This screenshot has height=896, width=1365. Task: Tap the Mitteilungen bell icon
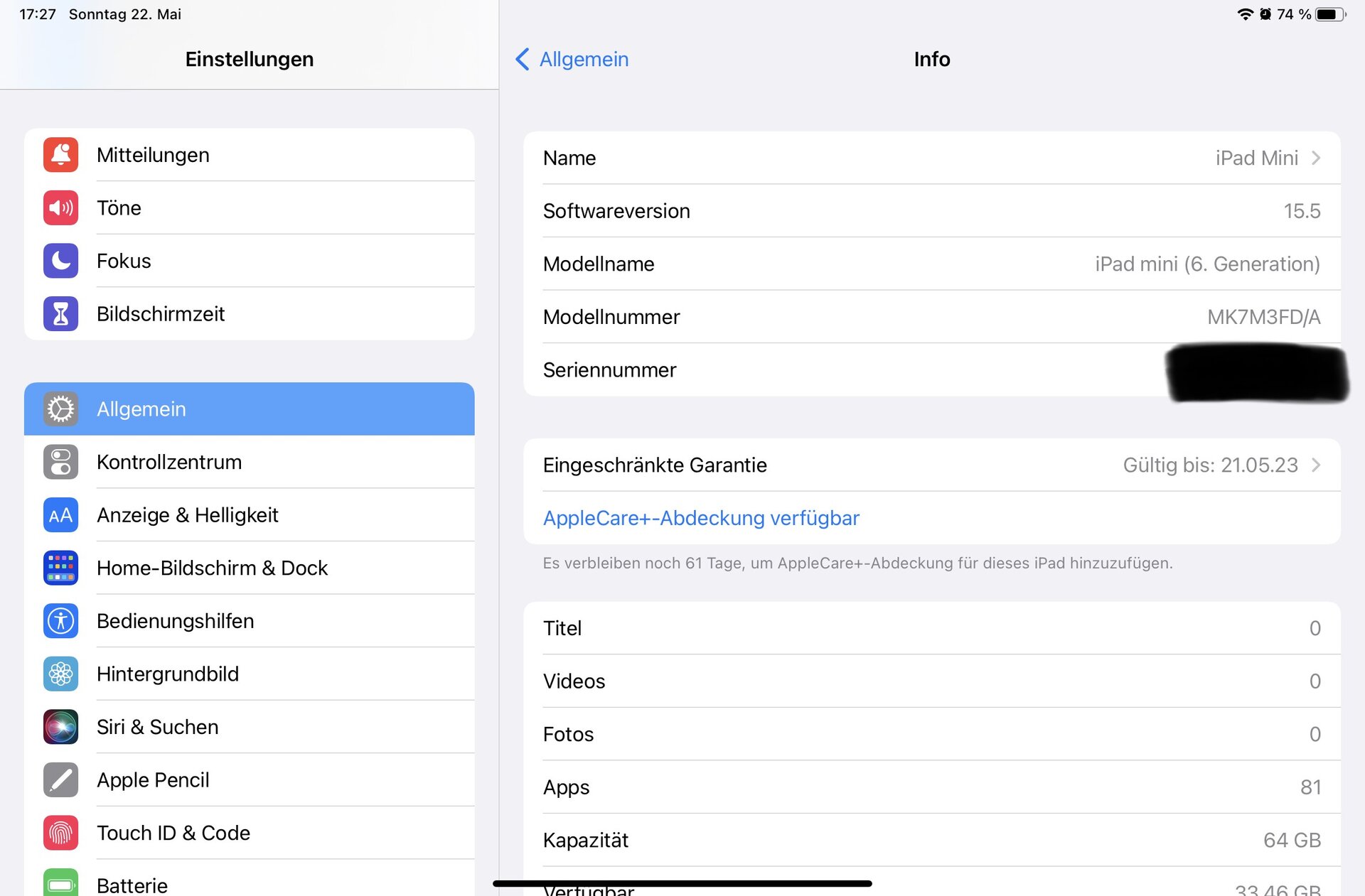[x=60, y=155]
